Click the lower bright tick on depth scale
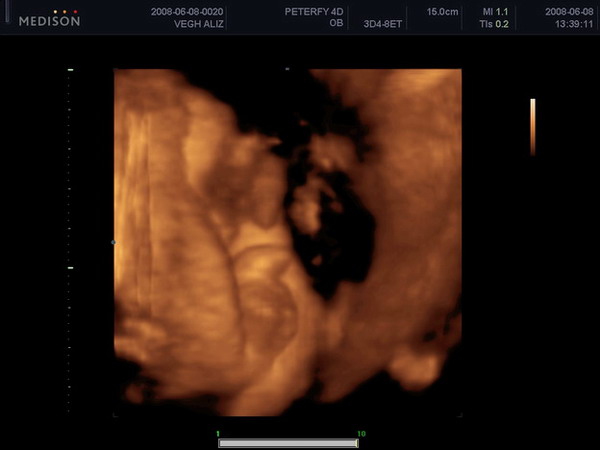 (70, 268)
